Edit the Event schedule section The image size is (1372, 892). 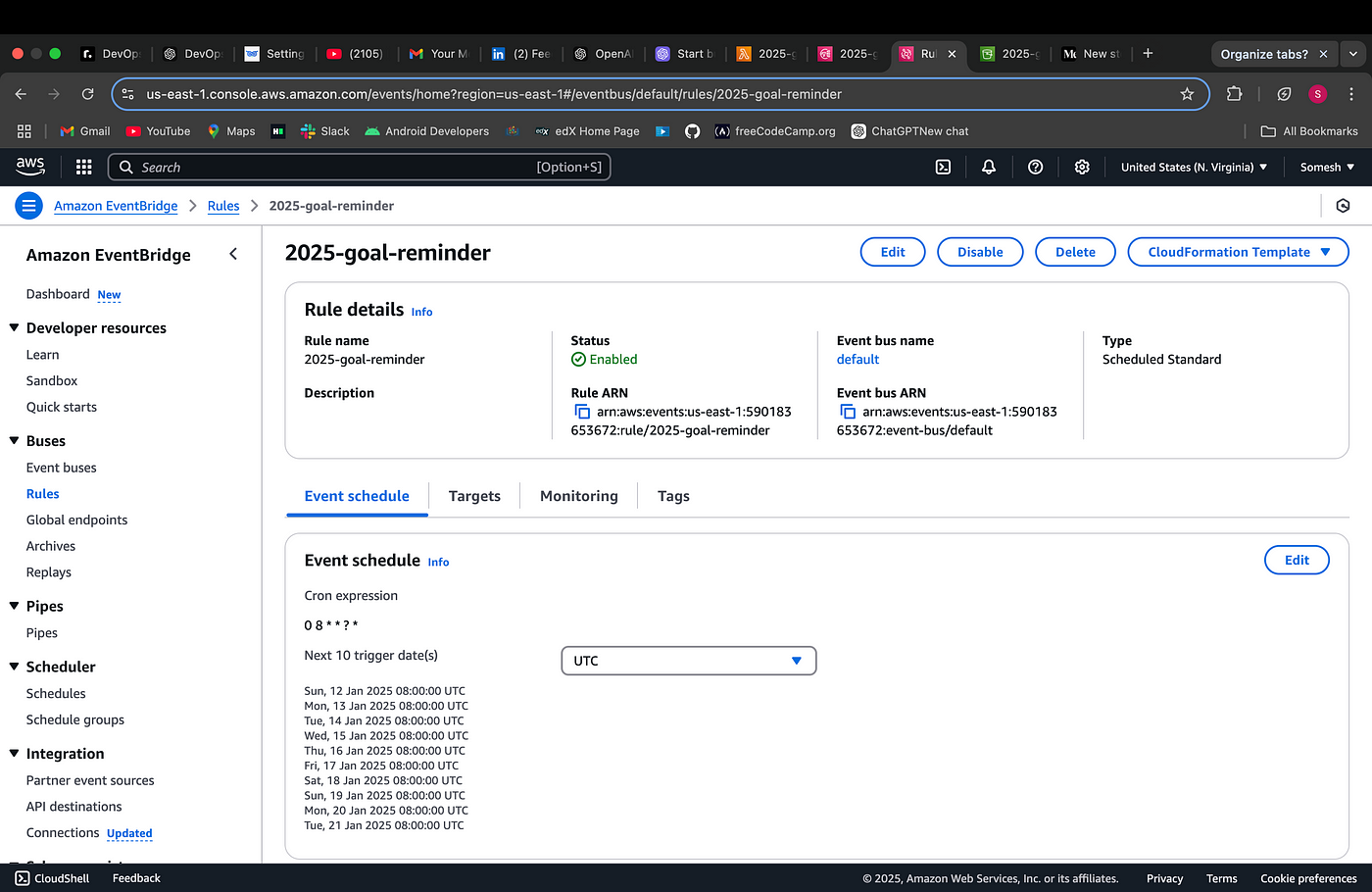tap(1297, 560)
